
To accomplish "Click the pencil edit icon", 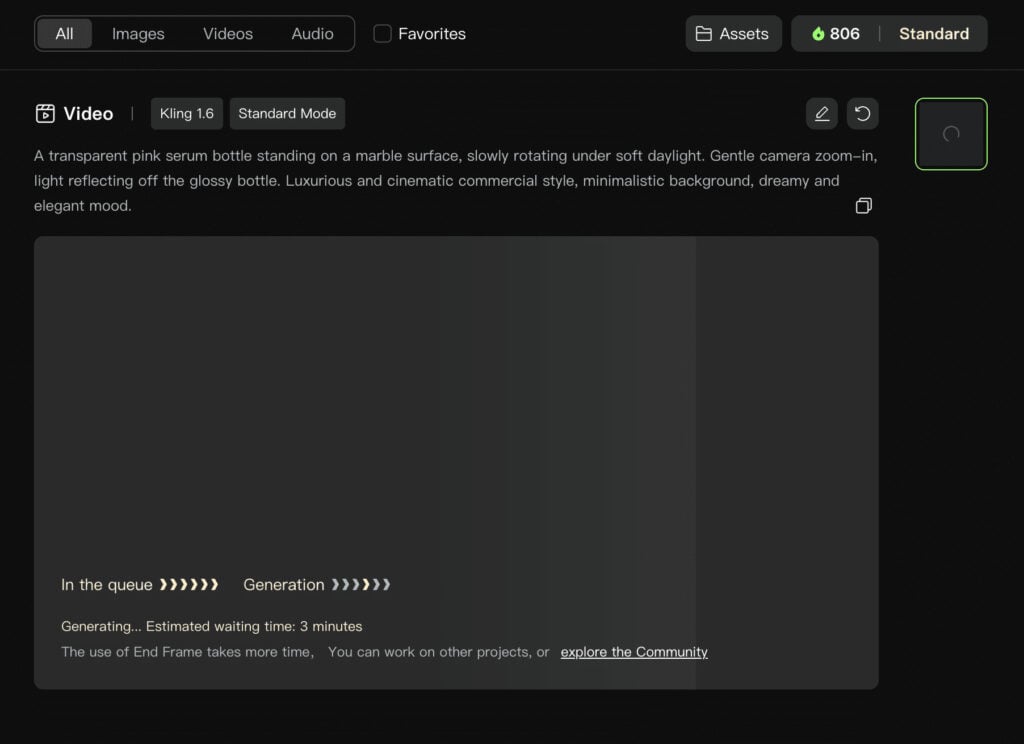I will (822, 114).
